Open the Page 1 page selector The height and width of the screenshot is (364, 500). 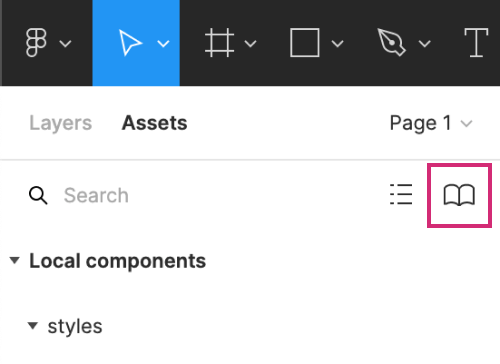pos(431,123)
